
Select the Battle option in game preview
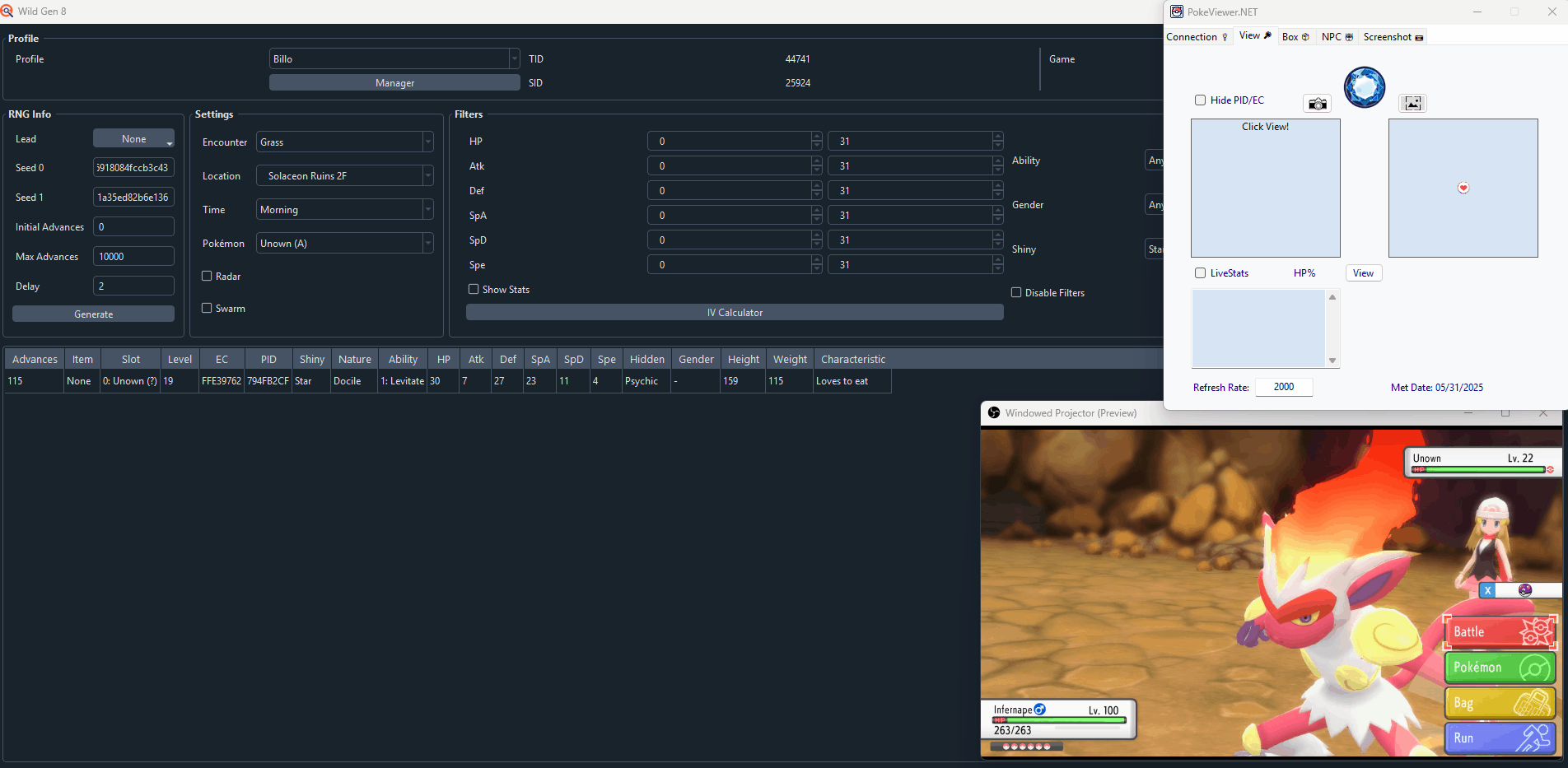(x=1500, y=632)
